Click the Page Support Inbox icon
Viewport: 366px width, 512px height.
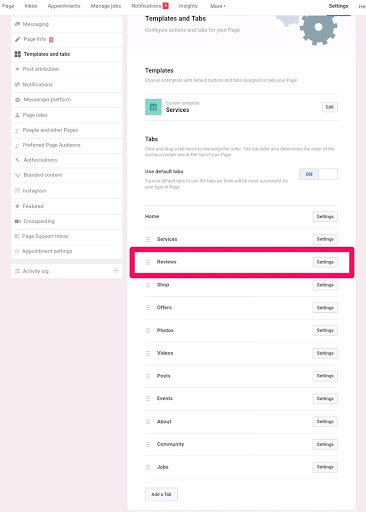pyautogui.click(x=17, y=236)
